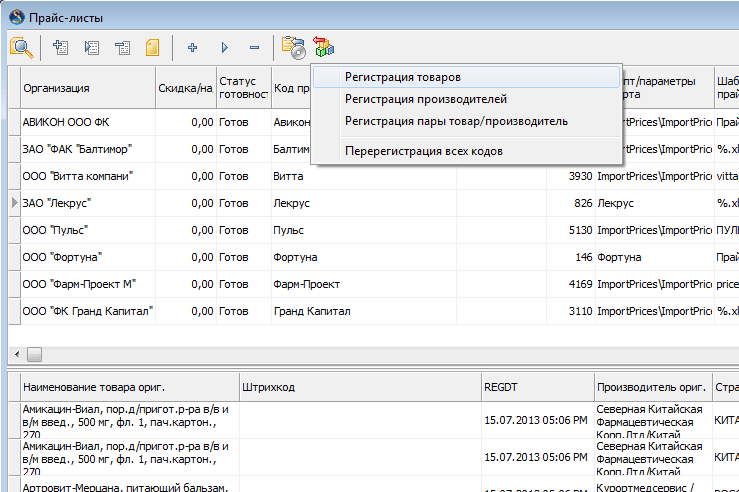Select the ЗАО "Лекрус" organization cell
Screen dimensions: 739x492
pos(88,204)
